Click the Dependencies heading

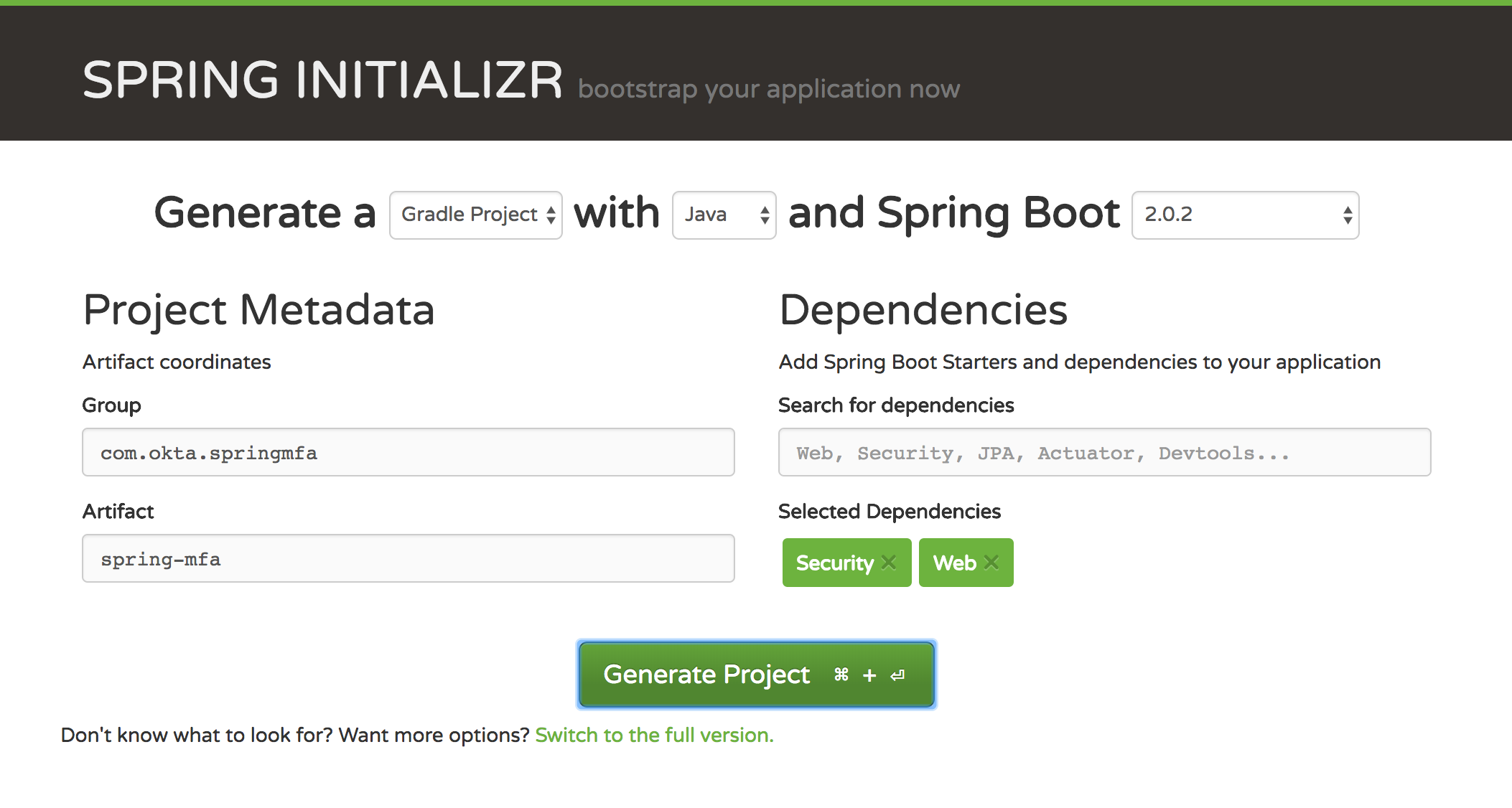tap(923, 310)
